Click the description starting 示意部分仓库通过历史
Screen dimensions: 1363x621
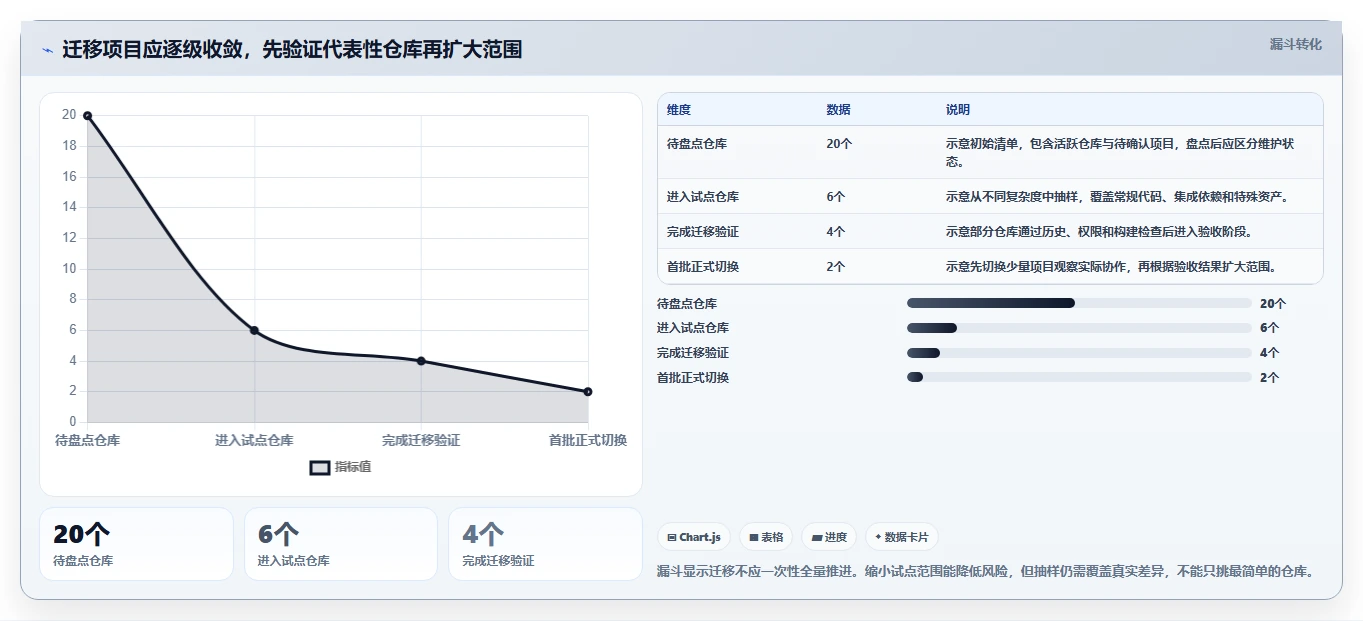(x=1099, y=232)
